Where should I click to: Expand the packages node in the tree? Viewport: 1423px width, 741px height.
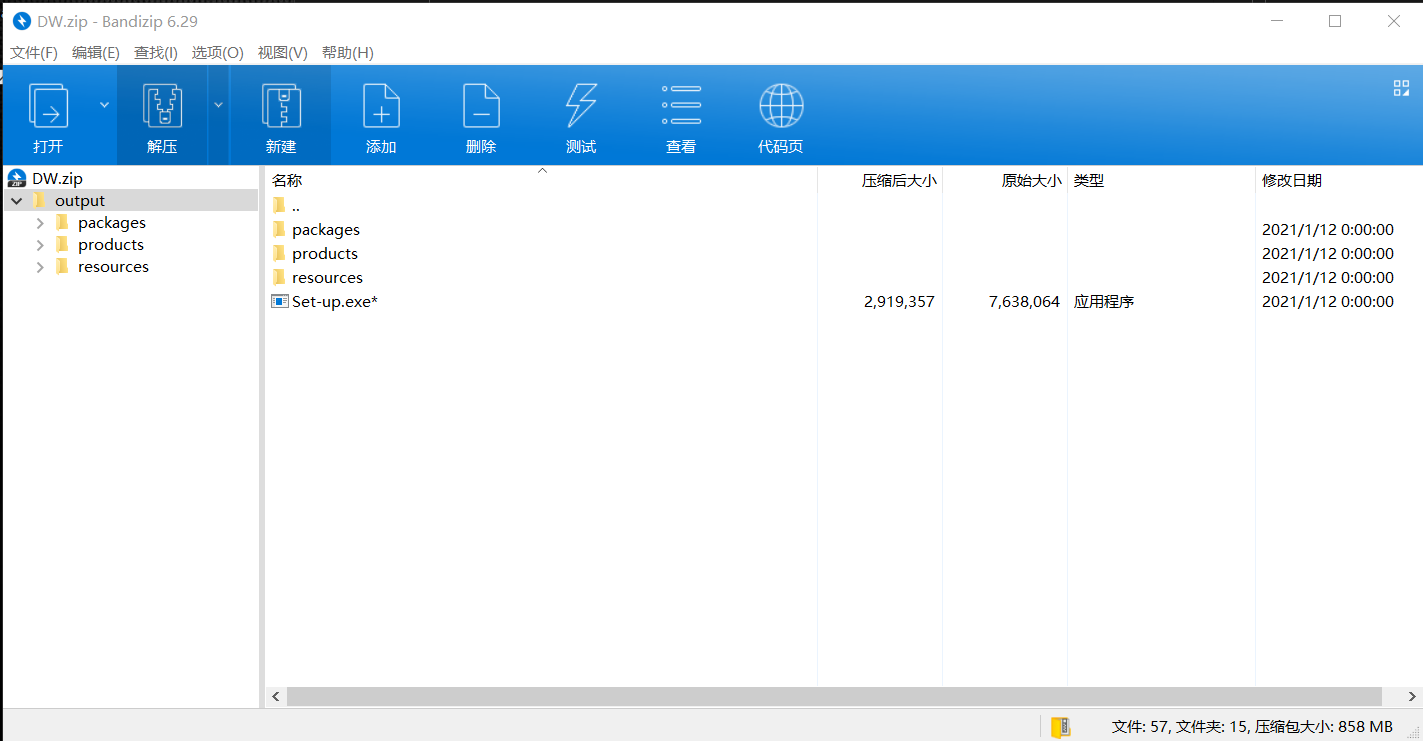(x=40, y=223)
